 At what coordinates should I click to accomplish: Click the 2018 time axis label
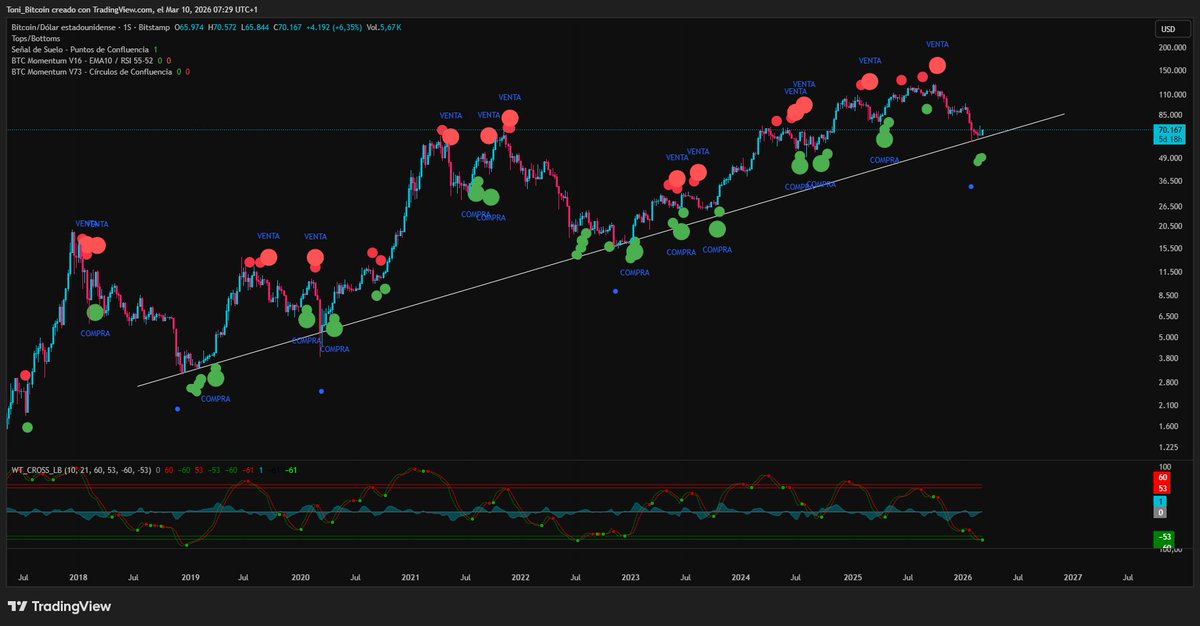78,577
